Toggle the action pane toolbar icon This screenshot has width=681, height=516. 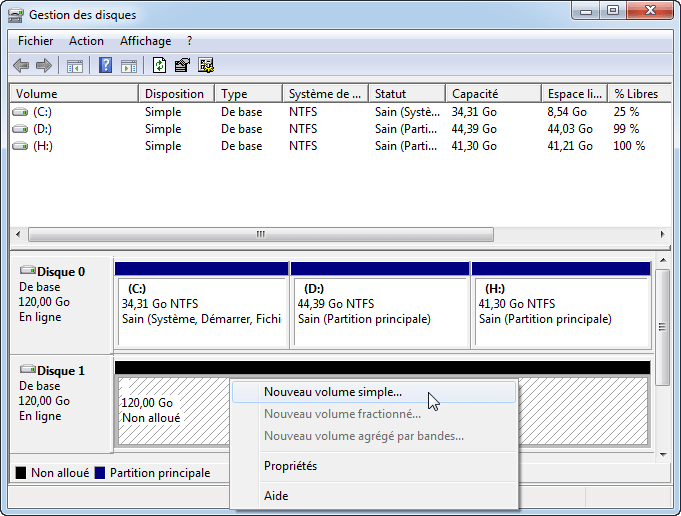[x=129, y=66]
